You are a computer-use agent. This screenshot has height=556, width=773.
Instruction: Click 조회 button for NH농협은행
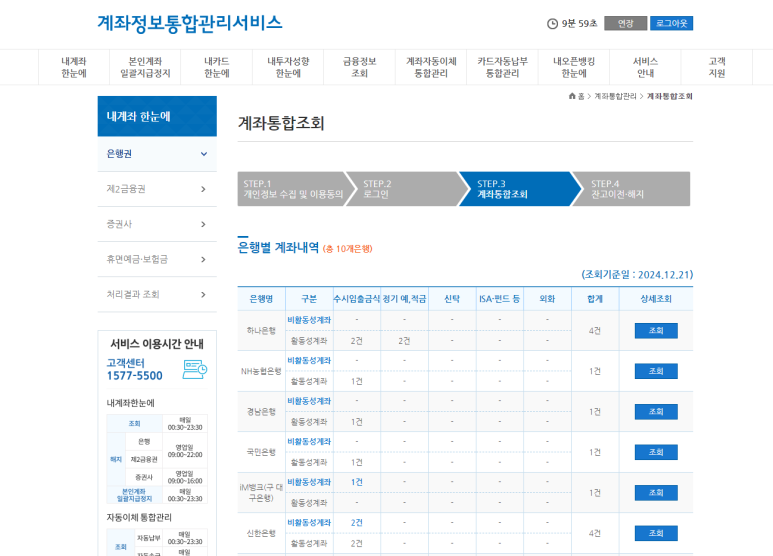click(656, 371)
